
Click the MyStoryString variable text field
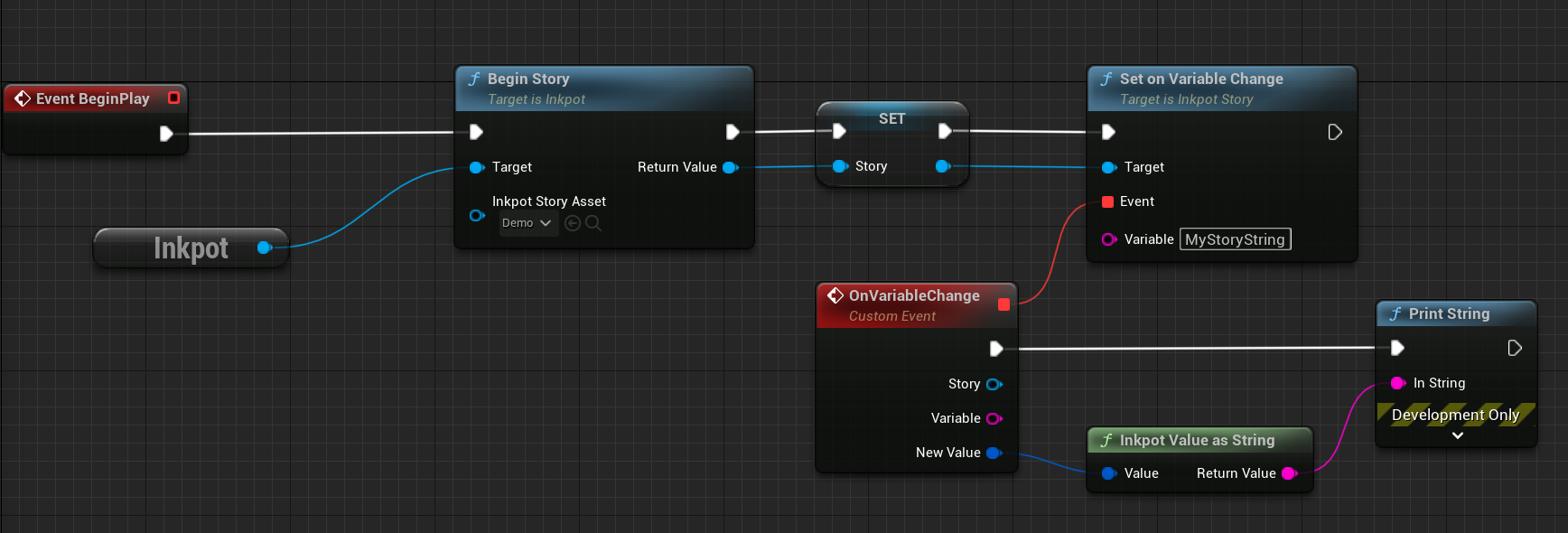point(1235,239)
